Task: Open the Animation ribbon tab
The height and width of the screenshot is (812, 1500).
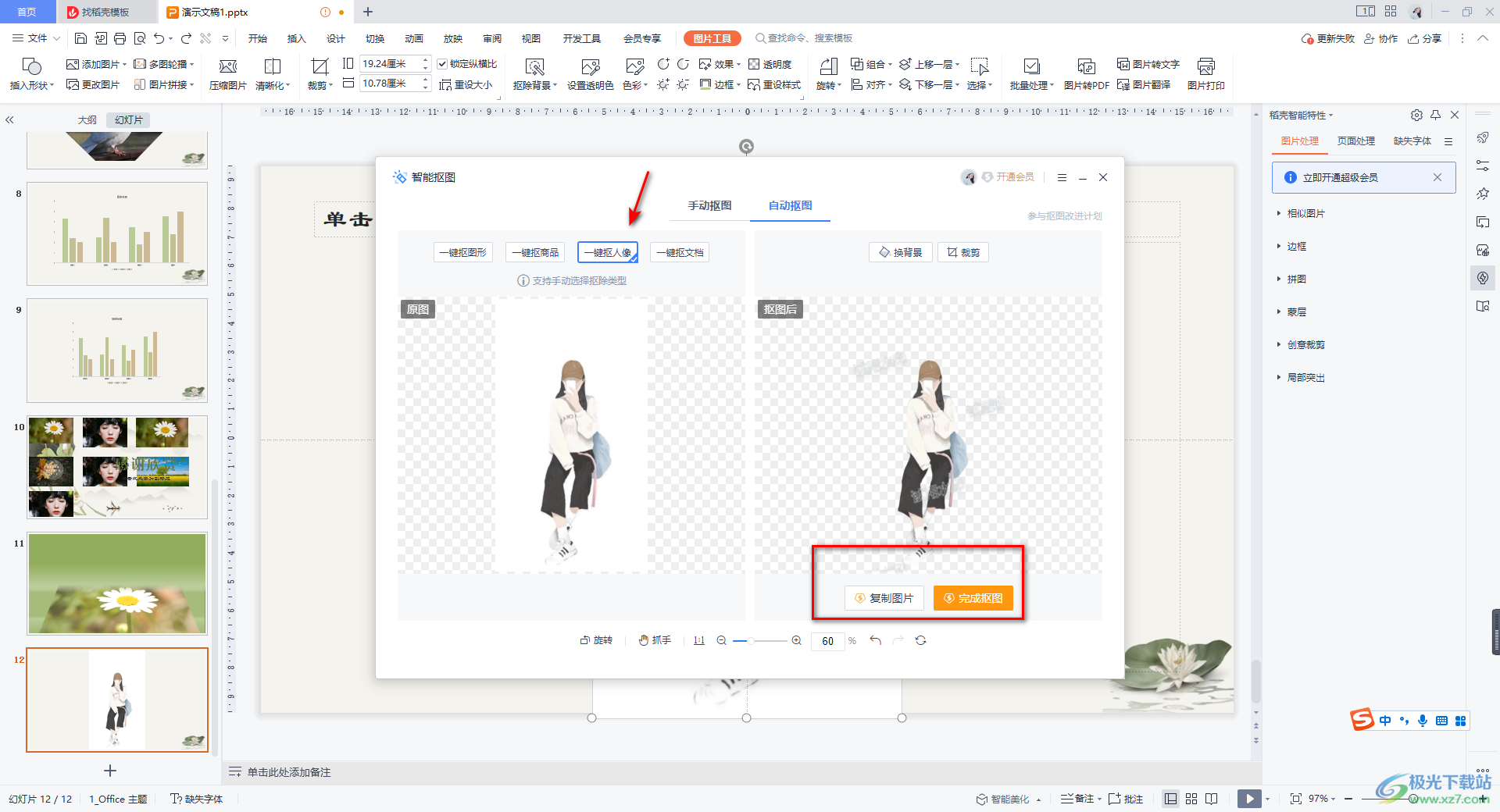Action: [413, 38]
